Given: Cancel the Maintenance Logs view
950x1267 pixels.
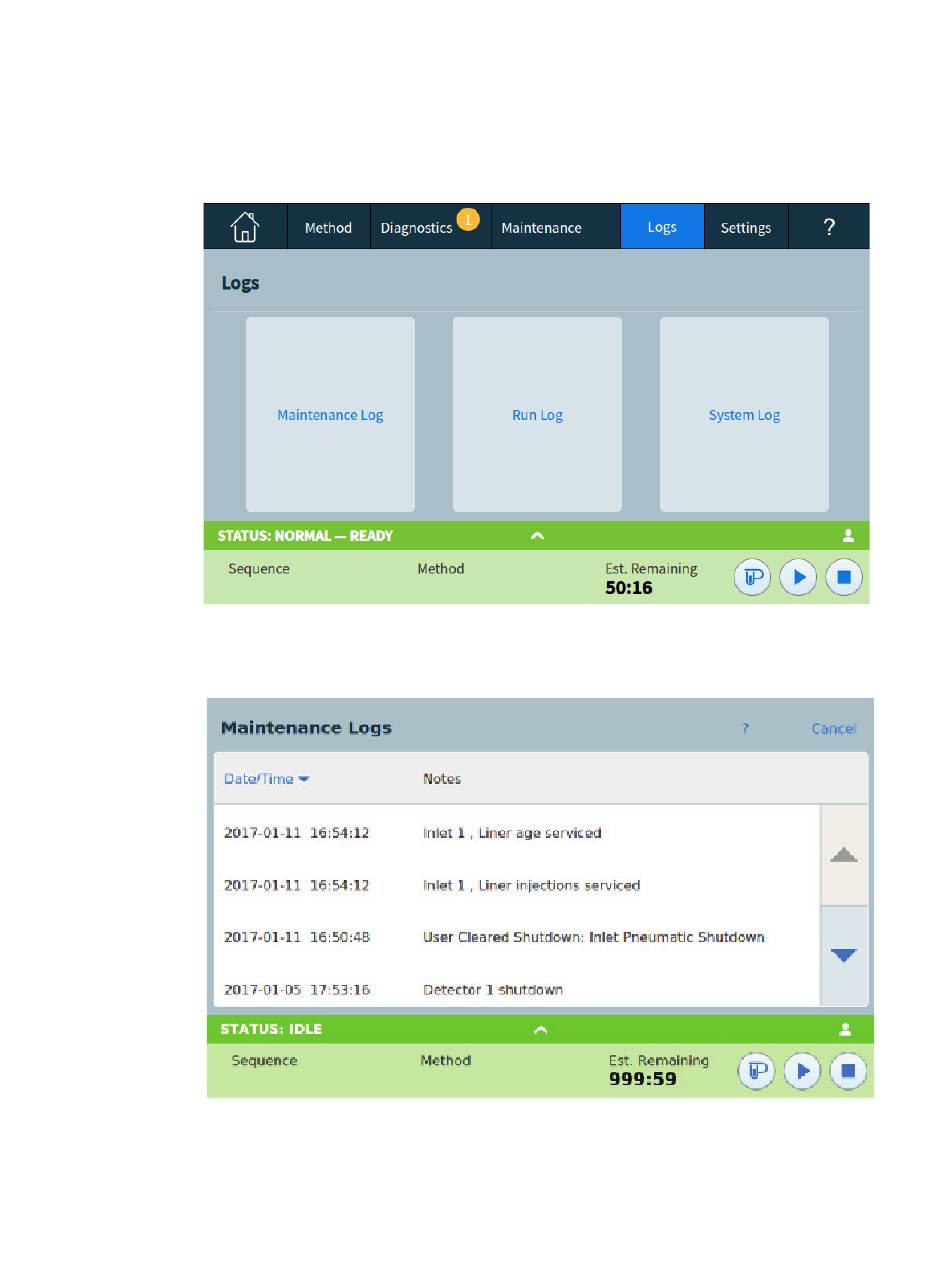Looking at the screenshot, I should [833, 729].
